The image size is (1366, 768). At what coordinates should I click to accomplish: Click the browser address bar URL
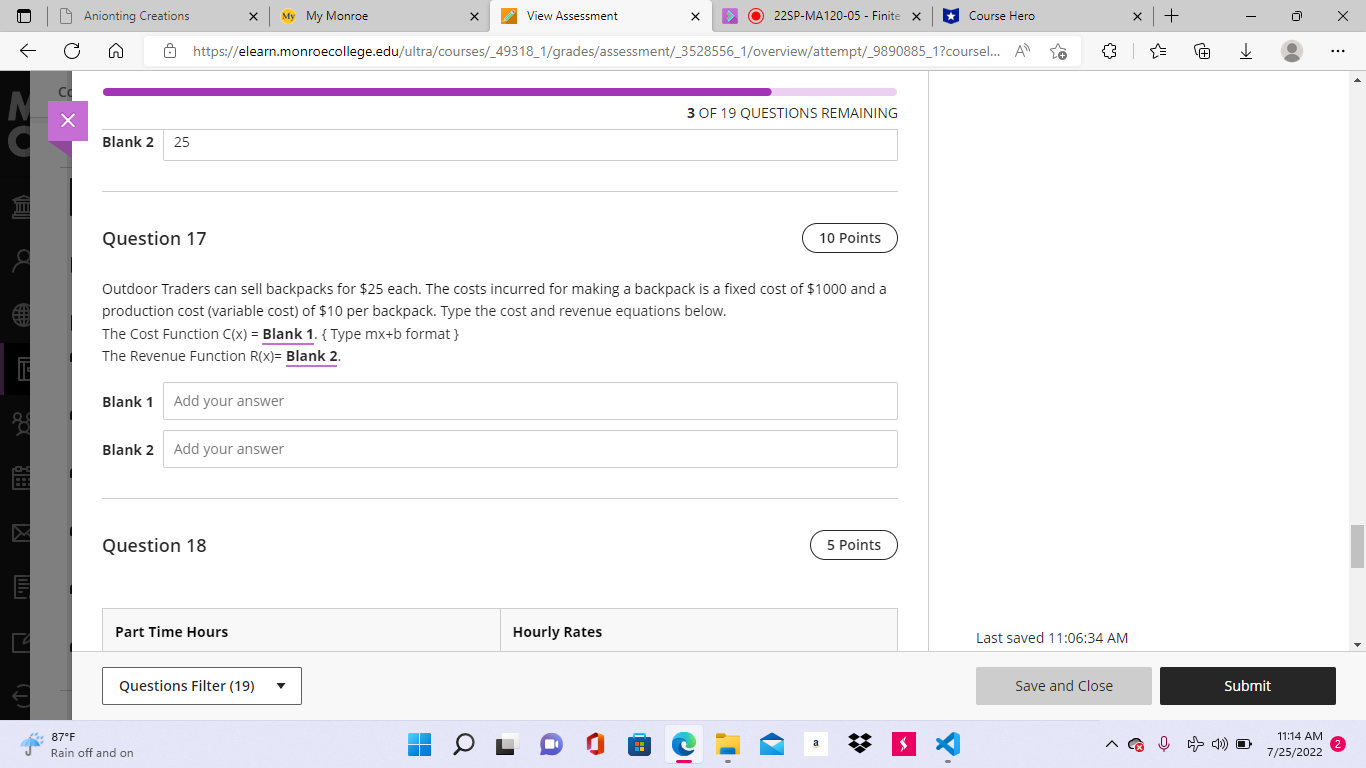pyautogui.click(x=595, y=51)
